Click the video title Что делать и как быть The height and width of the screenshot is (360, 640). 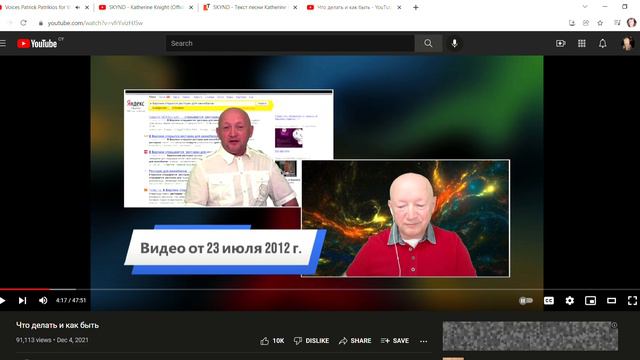click(58, 325)
